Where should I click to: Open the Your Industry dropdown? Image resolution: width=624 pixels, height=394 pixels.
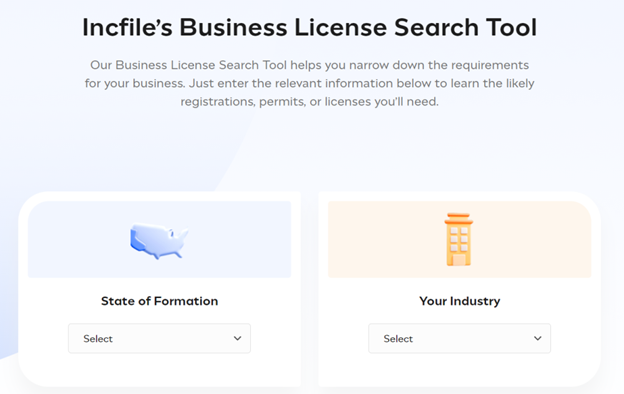[x=459, y=338]
